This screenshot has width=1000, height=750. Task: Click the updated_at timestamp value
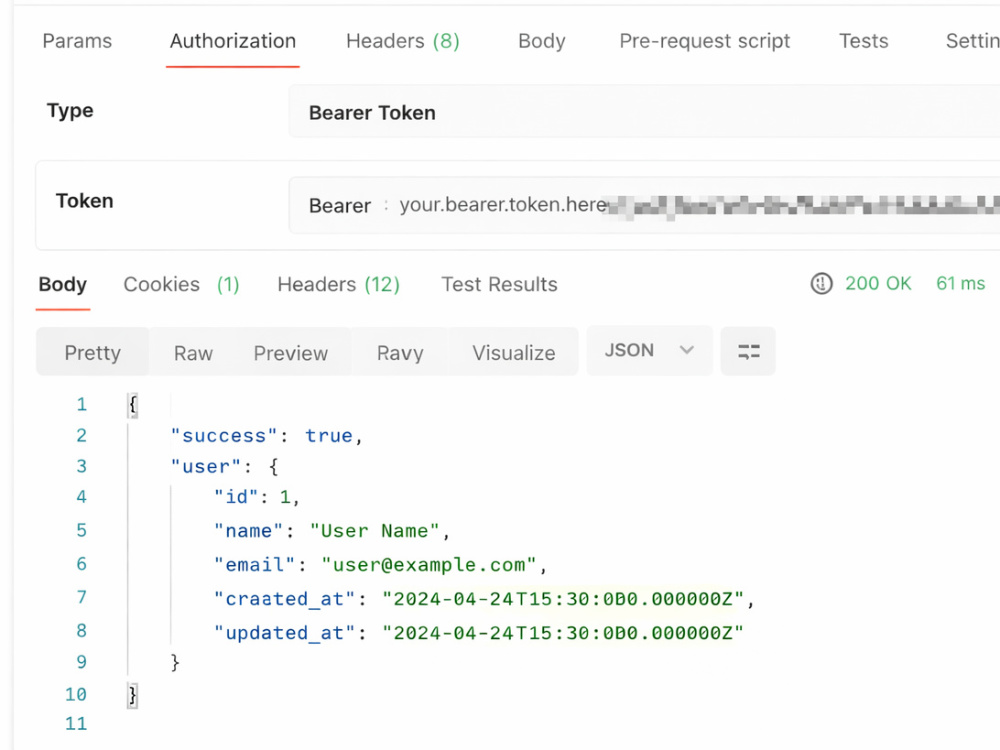coord(562,632)
